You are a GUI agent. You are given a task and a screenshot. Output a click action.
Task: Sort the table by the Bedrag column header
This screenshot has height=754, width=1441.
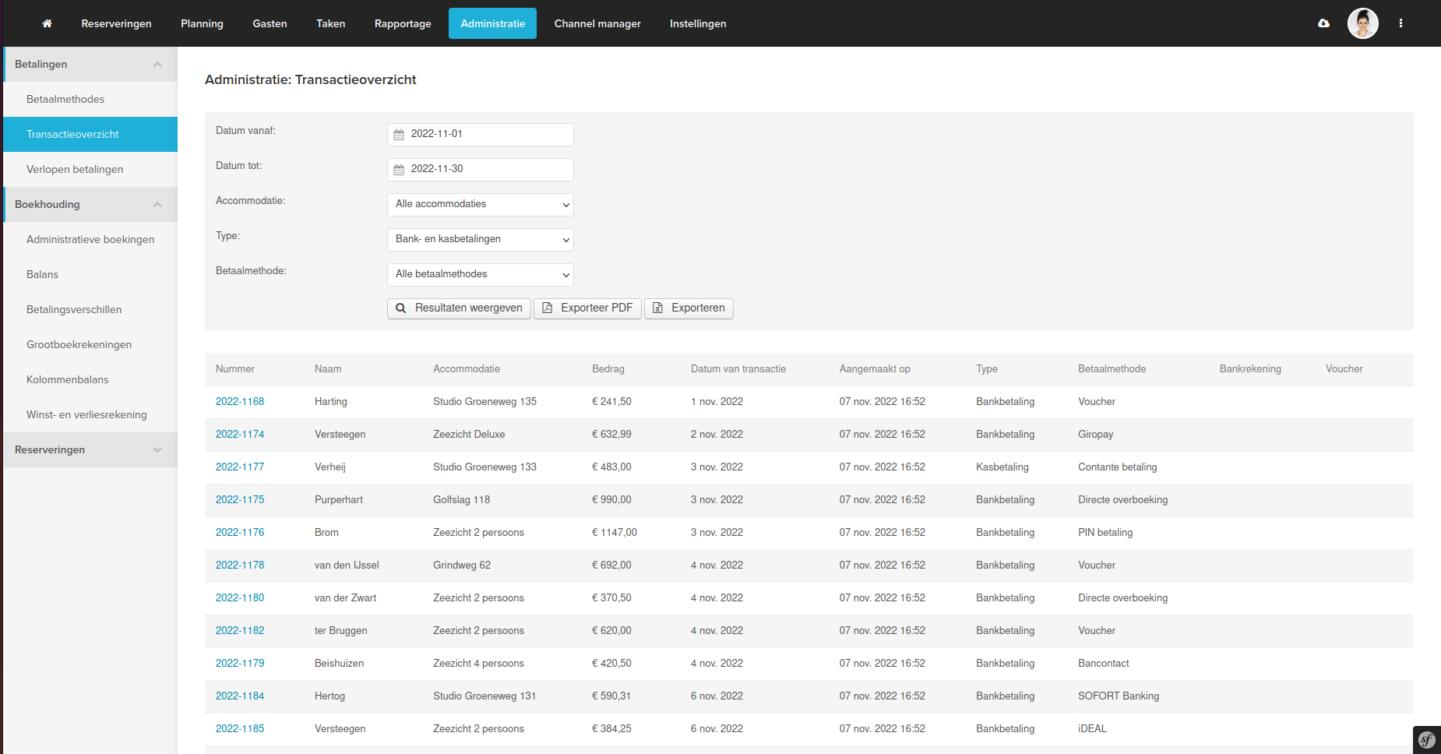[608, 369]
